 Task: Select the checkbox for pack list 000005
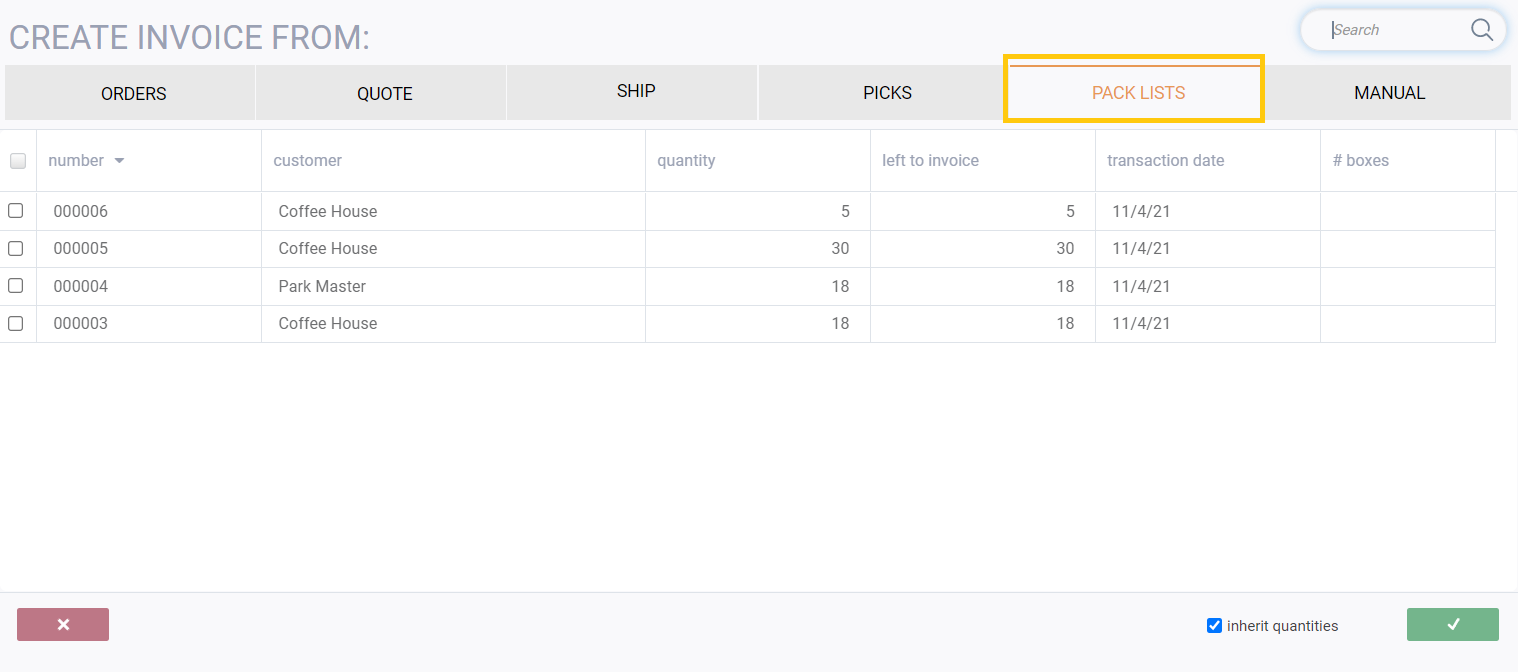point(15,248)
